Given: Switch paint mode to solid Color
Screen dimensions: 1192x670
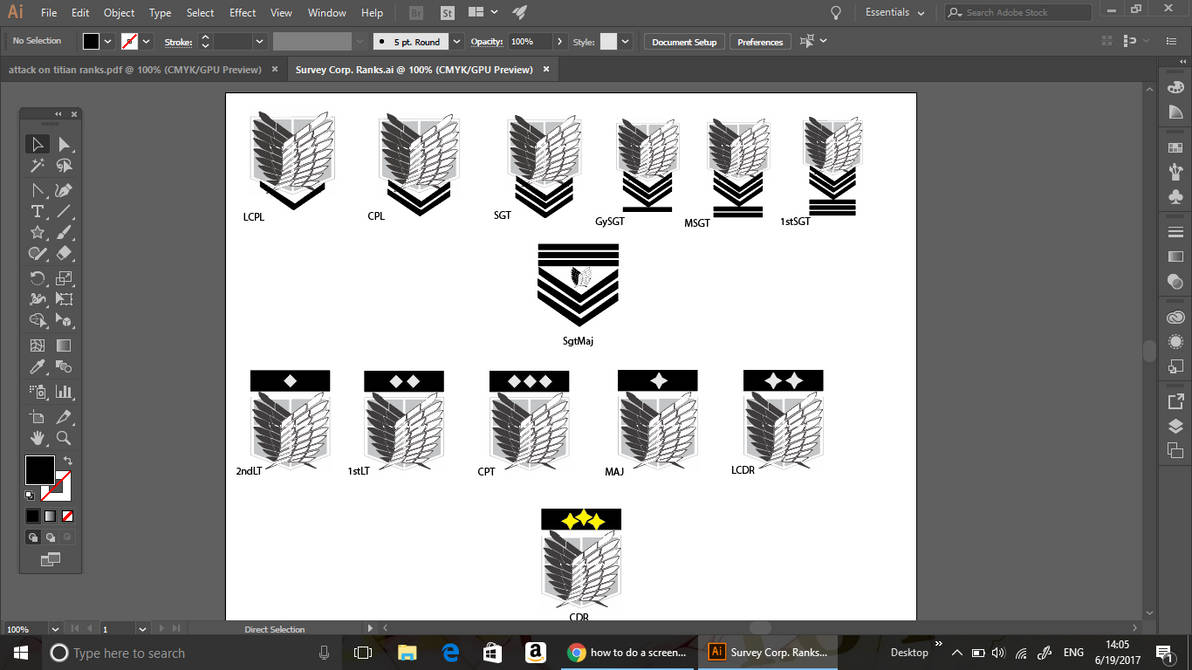Looking at the screenshot, I should tap(32, 516).
